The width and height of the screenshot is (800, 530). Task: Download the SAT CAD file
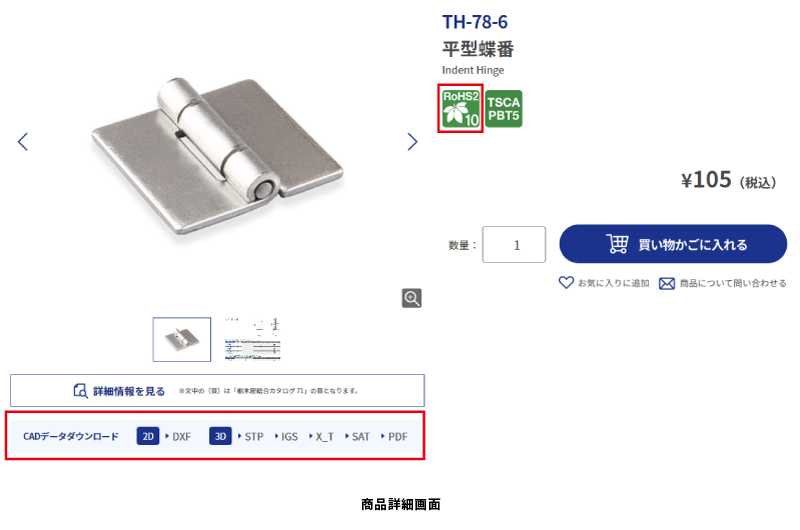point(357,437)
